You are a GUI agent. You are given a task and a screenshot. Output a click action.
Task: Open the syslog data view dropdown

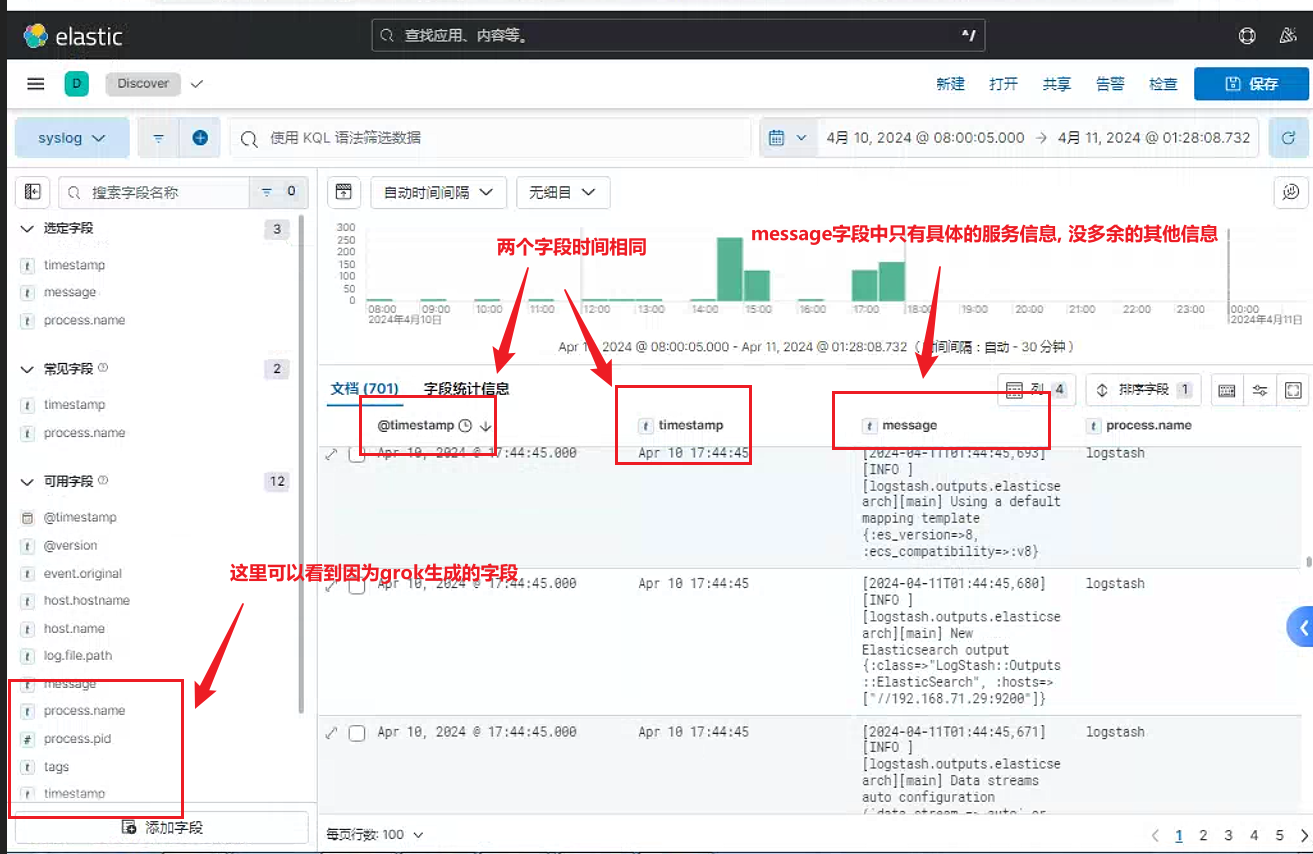[72, 138]
